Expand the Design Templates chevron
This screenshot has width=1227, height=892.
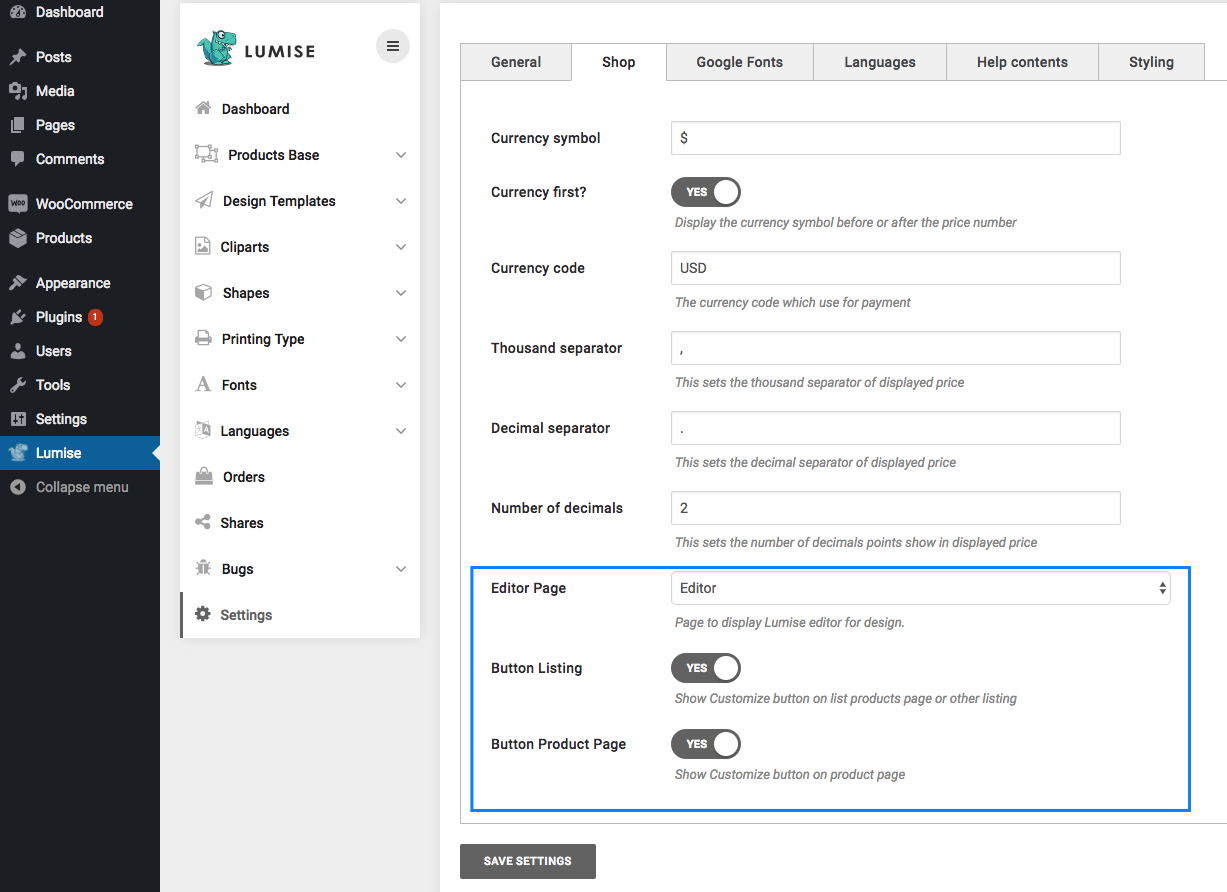pyautogui.click(x=401, y=201)
